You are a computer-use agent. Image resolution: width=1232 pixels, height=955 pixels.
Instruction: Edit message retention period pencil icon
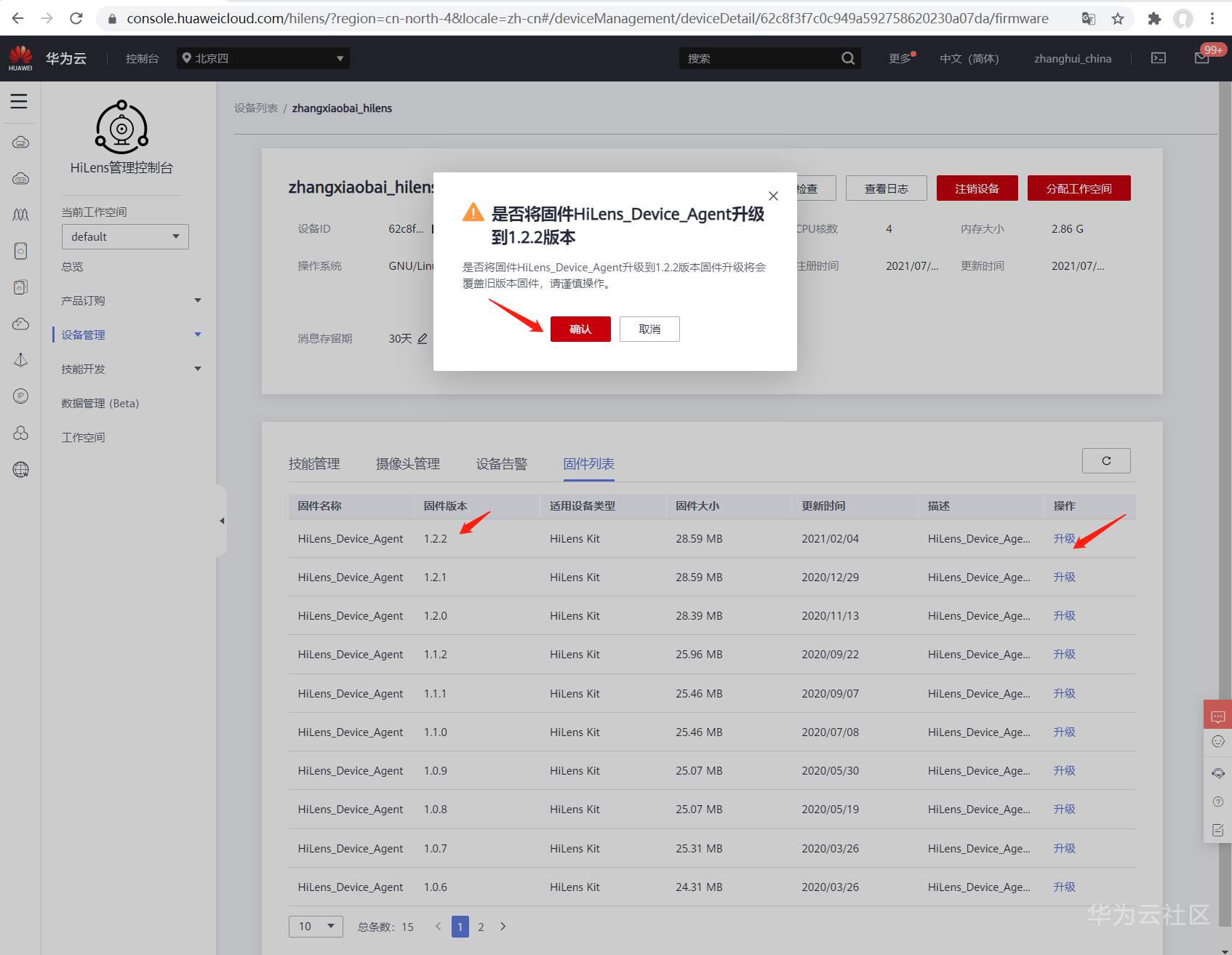(423, 338)
